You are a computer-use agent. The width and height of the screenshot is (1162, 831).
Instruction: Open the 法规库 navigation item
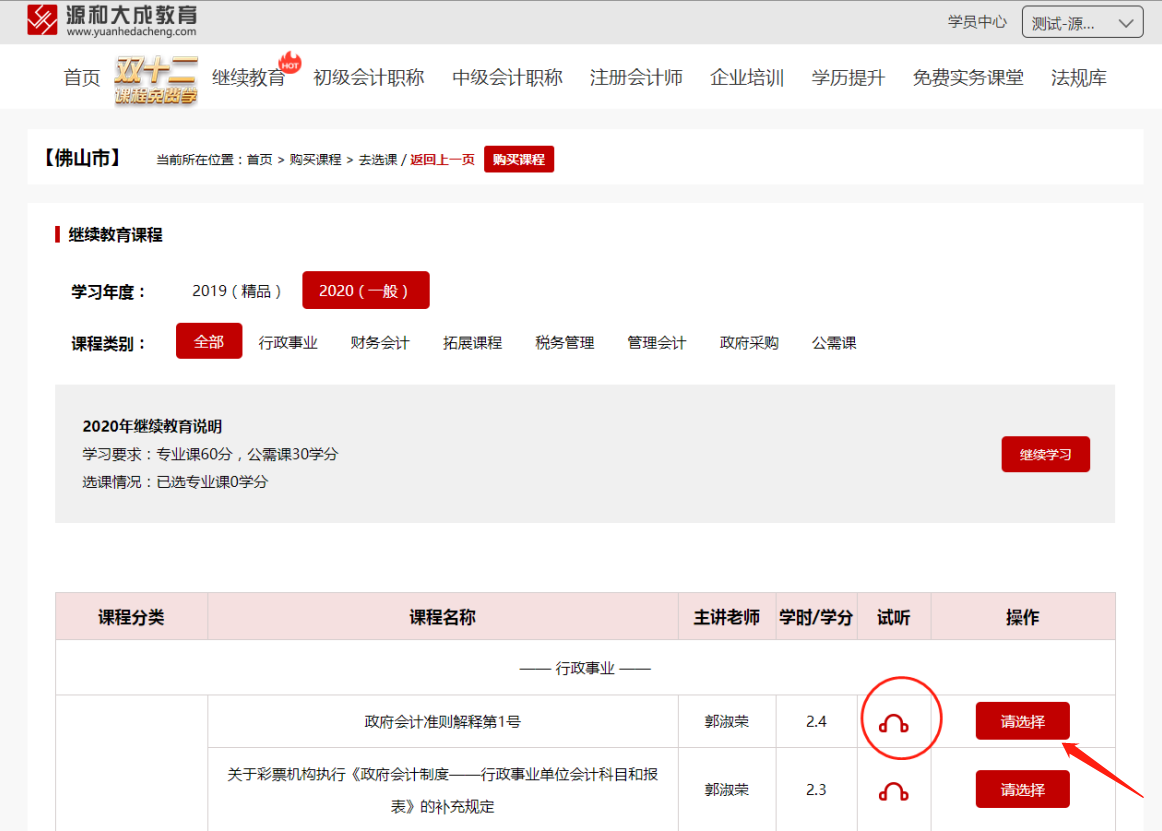[1078, 78]
